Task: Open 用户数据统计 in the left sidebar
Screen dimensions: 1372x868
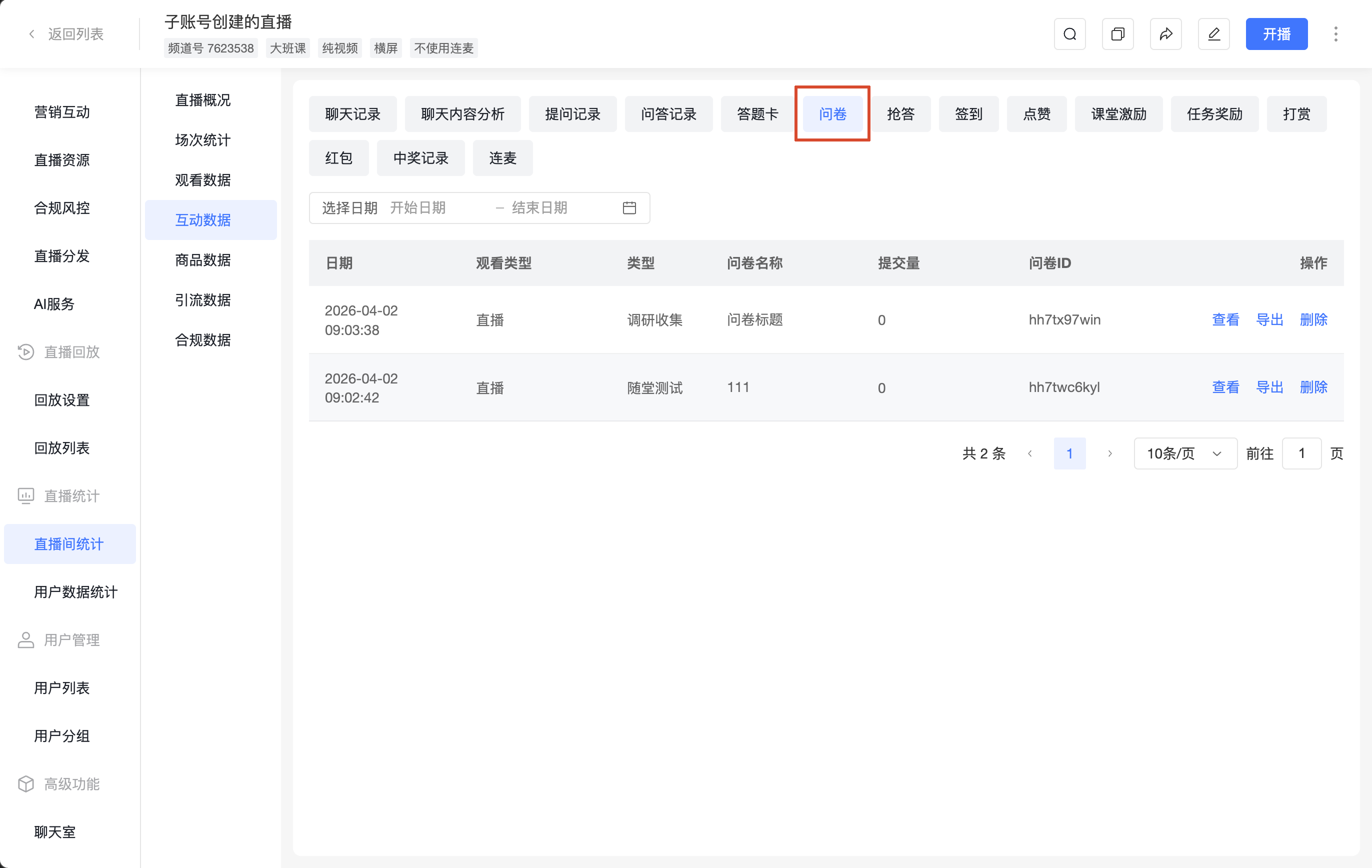Action: click(x=76, y=592)
